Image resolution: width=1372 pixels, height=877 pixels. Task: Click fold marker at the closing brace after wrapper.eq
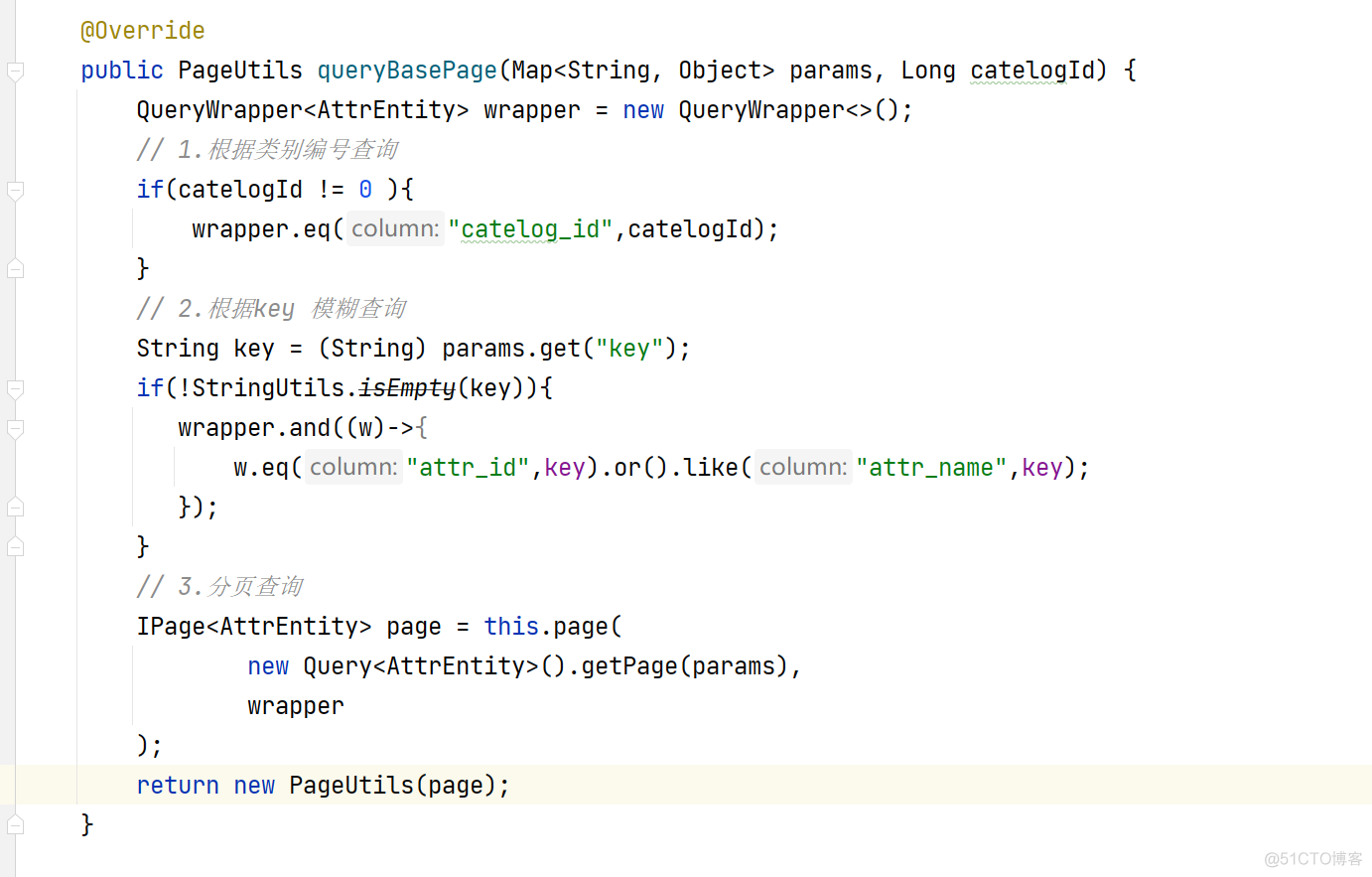[x=15, y=268]
